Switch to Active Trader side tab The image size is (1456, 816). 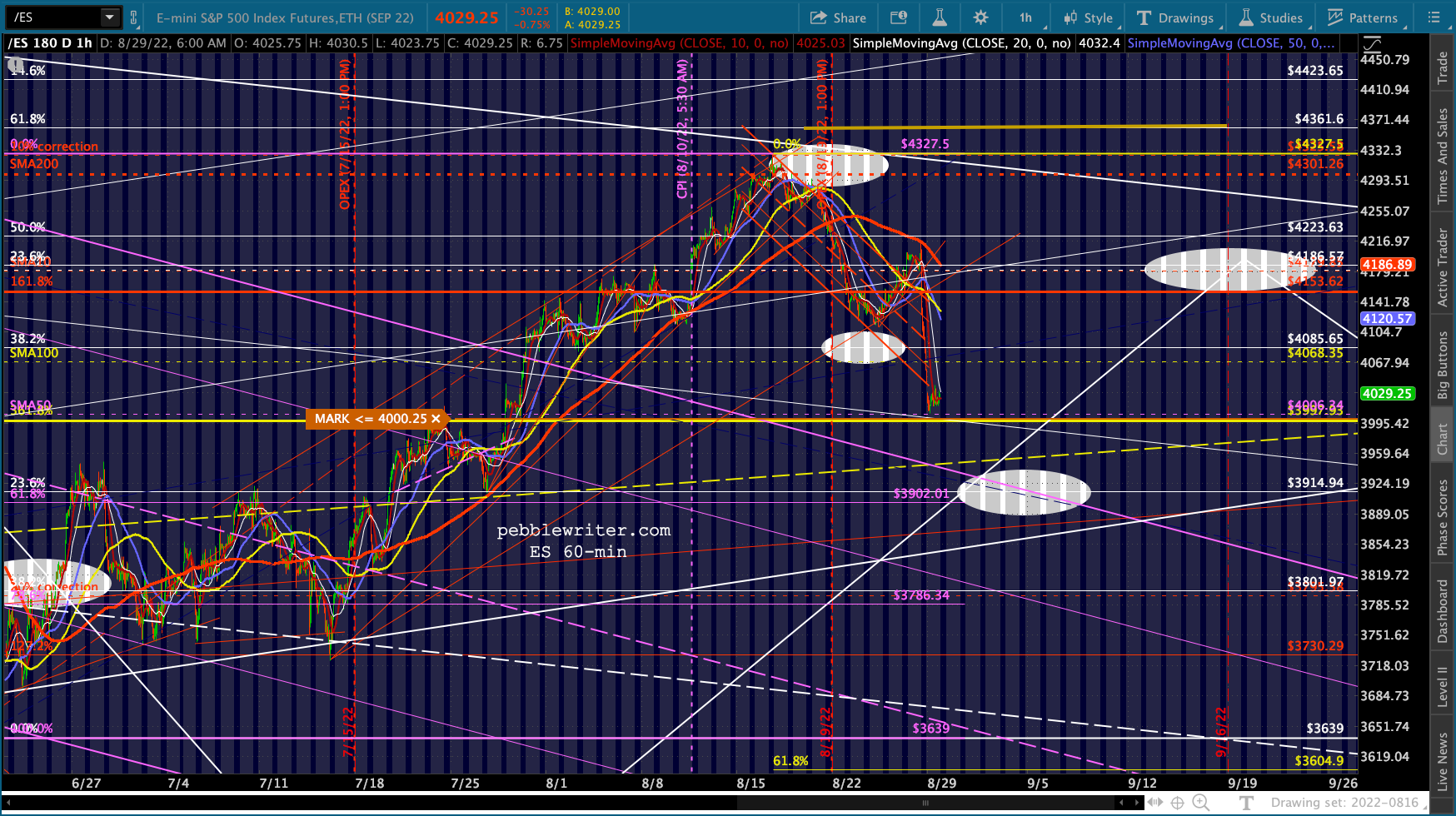(1443, 268)
